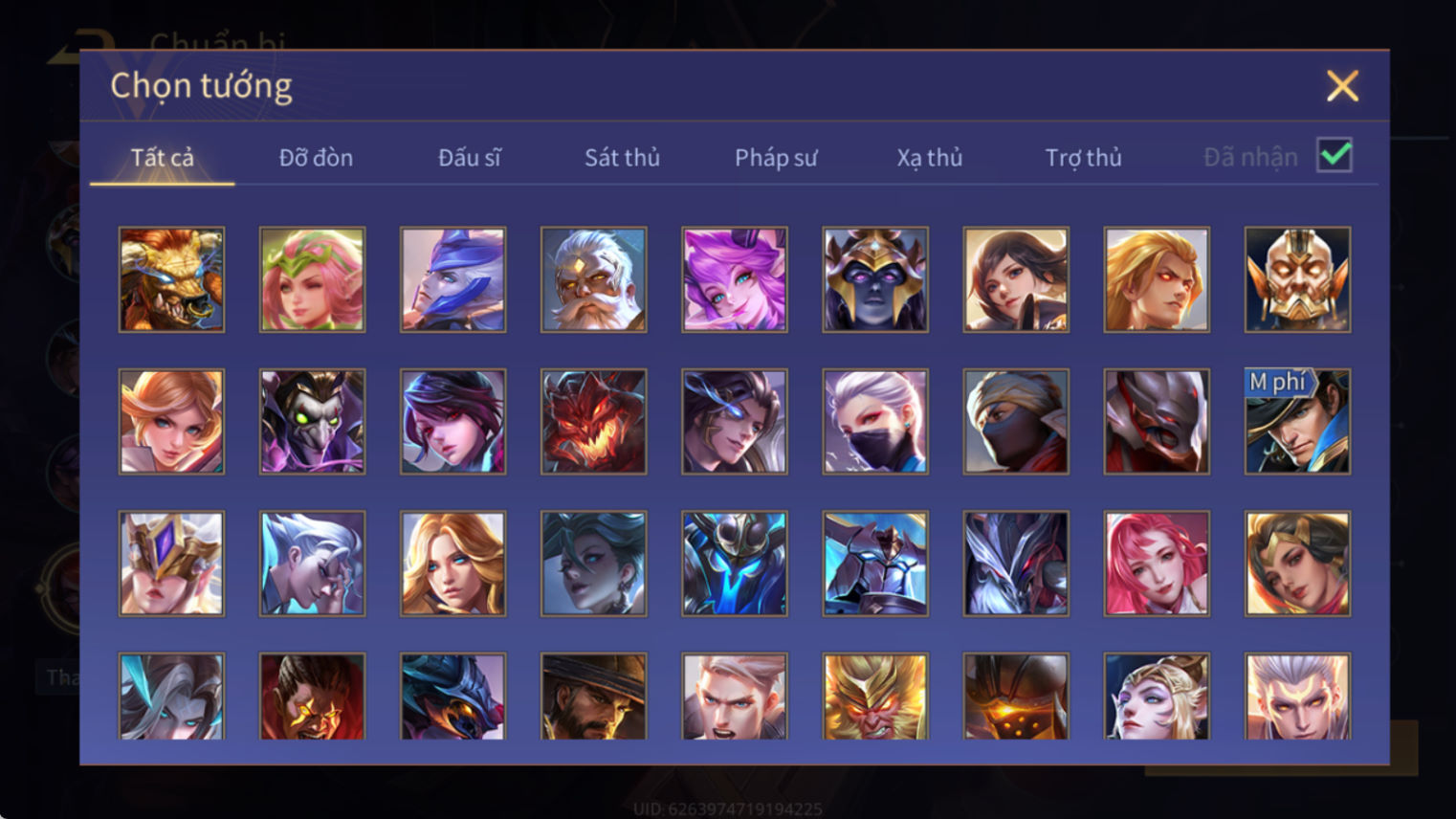Show the Xạ thủ category

point(929,157)
